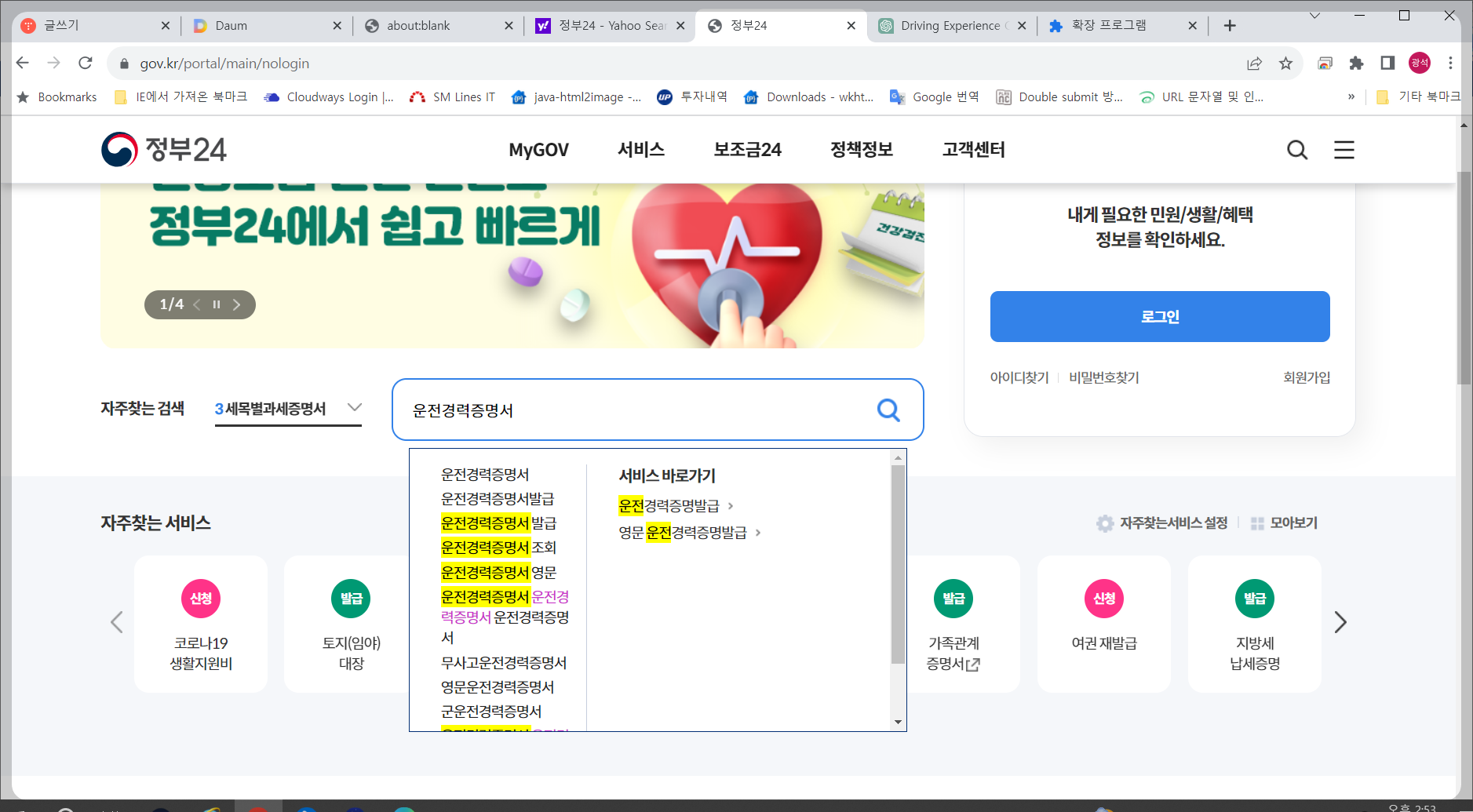Pause the rotating banner playback
1473x812 pixels.
click(x=216, y=304)
